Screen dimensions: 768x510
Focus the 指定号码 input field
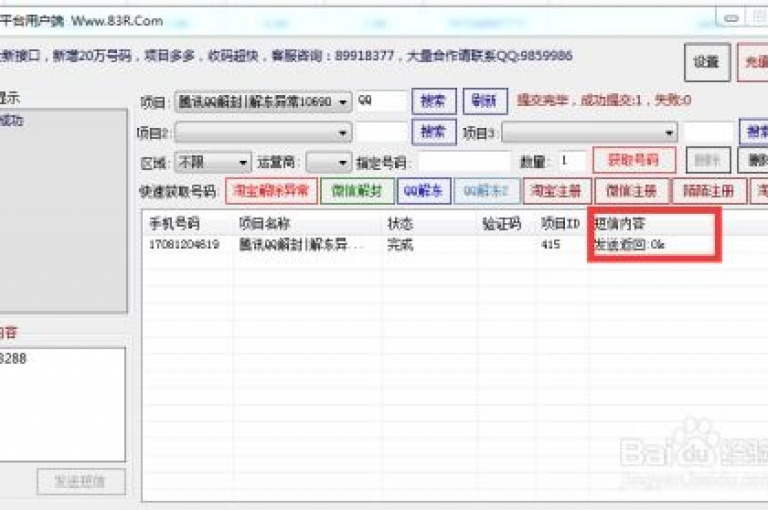[x=464, y=162]
